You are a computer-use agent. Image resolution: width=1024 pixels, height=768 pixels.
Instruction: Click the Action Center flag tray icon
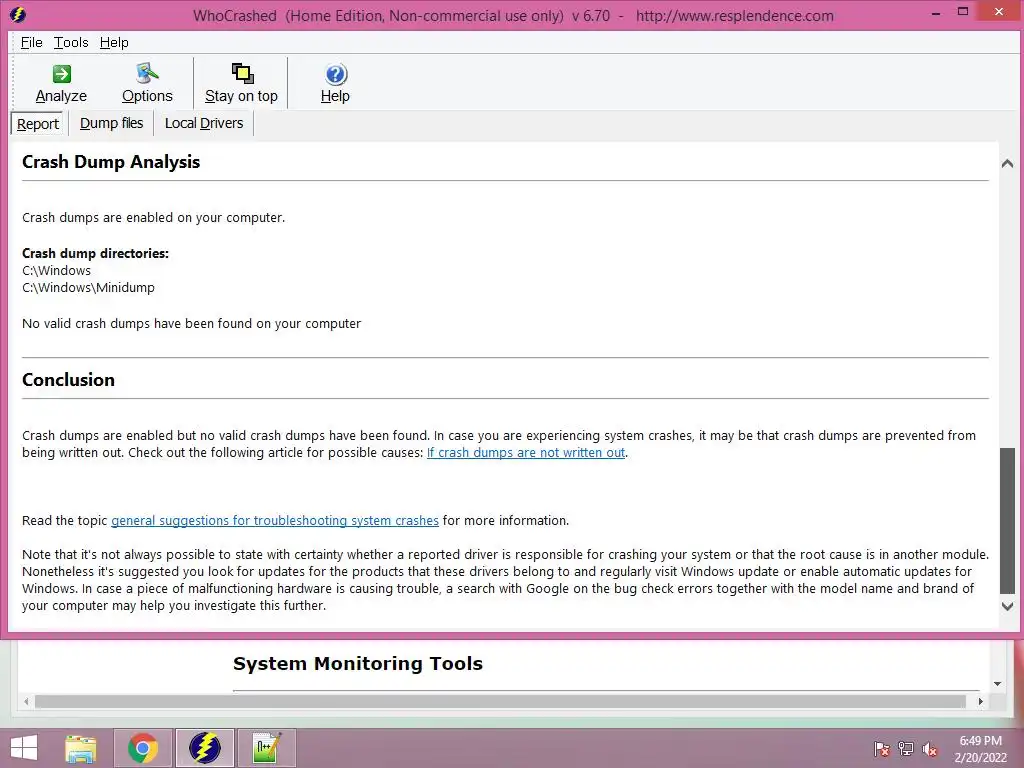[x=882, y=749]
